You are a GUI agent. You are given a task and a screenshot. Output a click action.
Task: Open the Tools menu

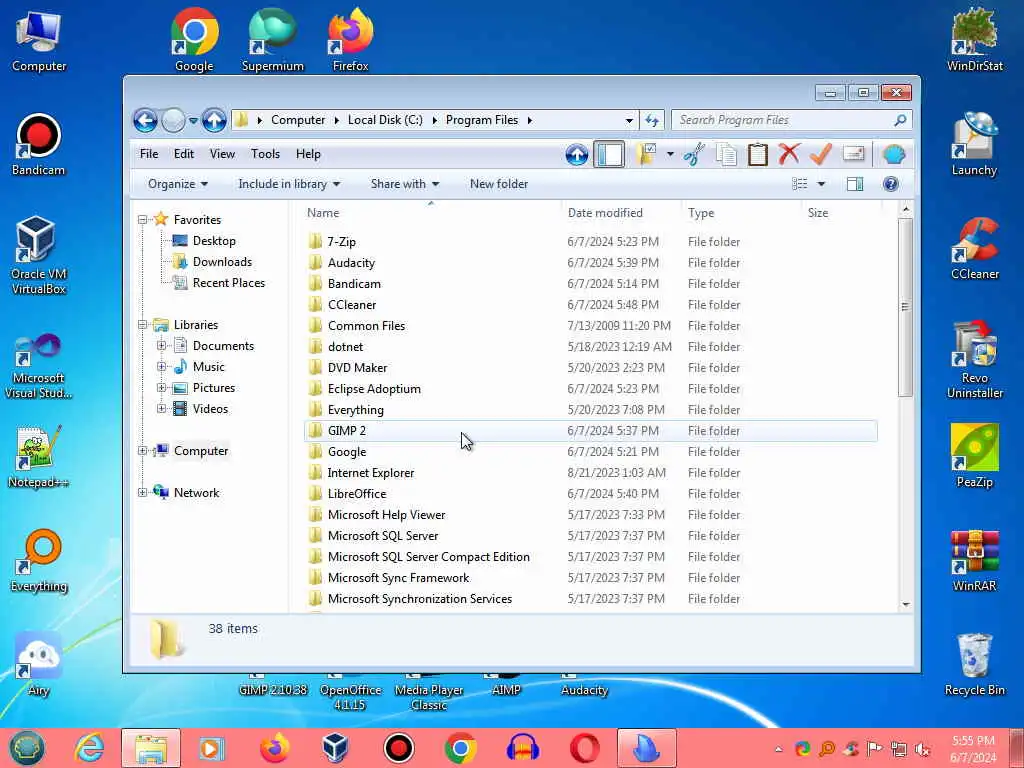click(x=265, y=154)
